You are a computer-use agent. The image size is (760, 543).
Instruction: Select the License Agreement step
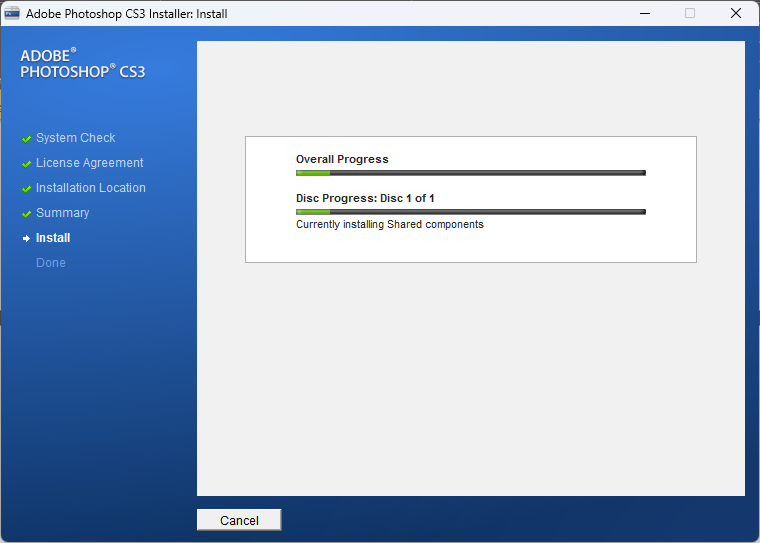pyautogui.click(x=90, y=163)
